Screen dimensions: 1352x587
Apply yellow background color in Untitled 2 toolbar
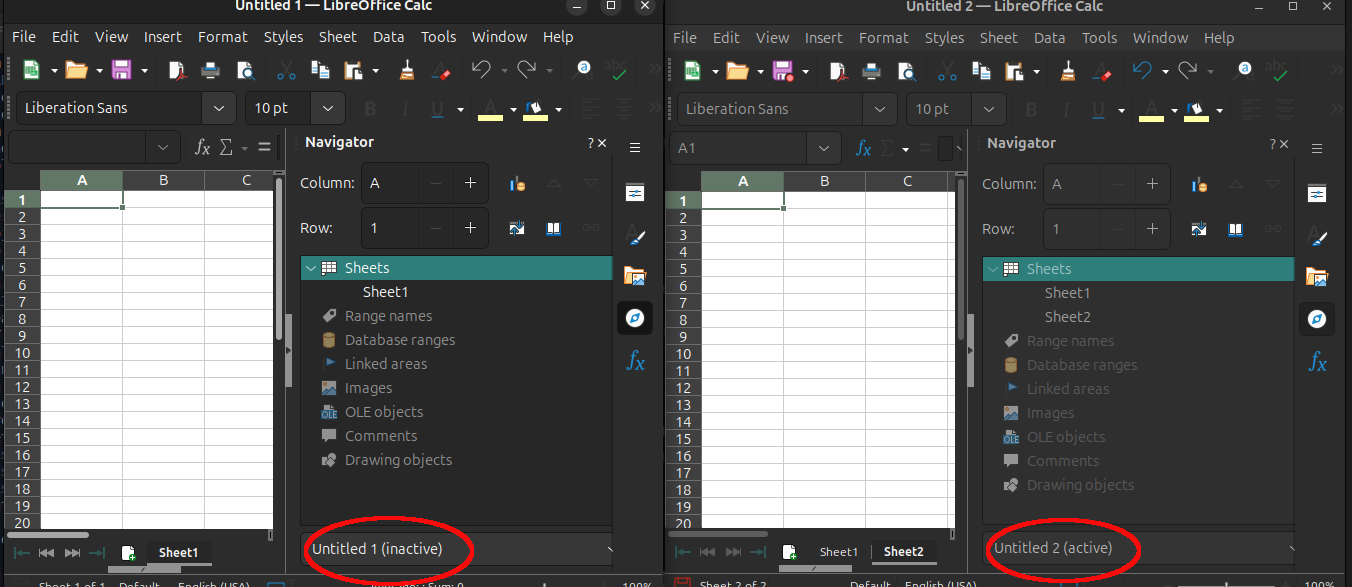tap(1195, 109)
